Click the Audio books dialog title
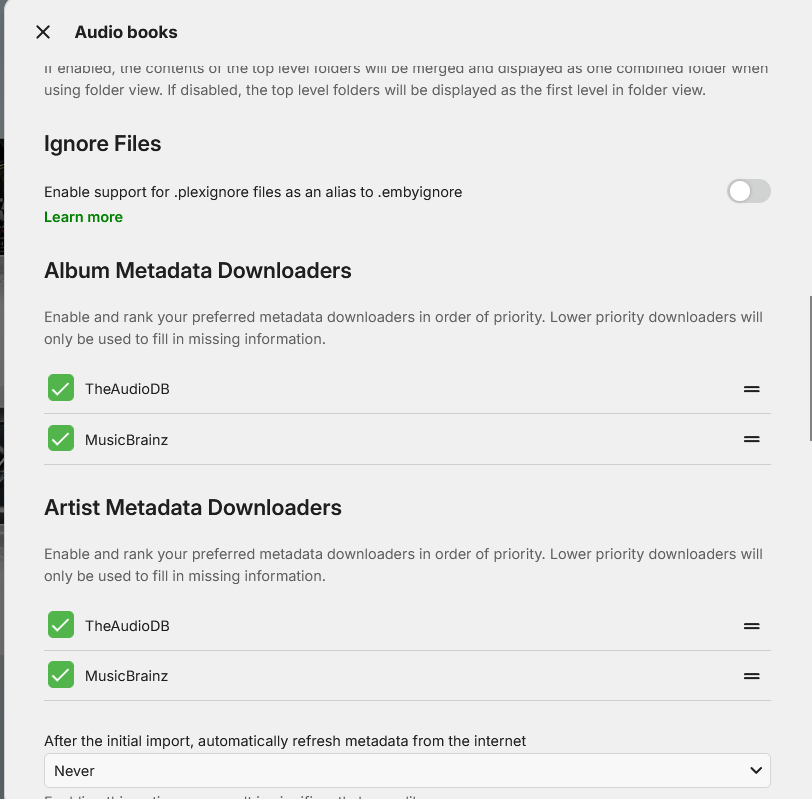This screenshot has width=812, height=799. [x=126, y=32]
